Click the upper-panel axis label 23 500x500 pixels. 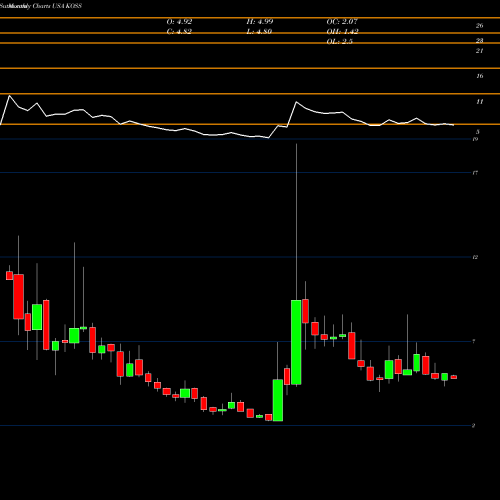479,41
